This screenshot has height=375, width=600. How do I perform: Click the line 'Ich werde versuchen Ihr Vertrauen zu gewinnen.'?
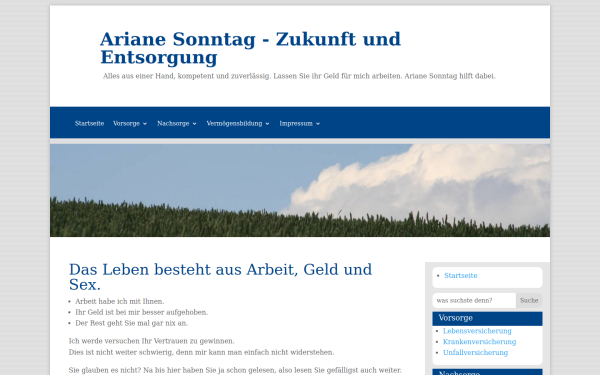coord(152,341)
